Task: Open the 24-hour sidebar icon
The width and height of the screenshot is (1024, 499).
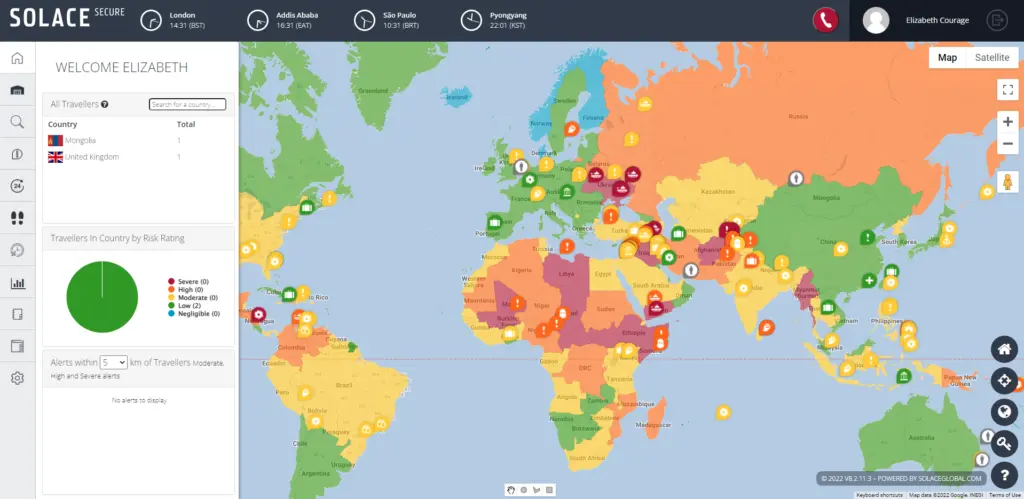Action: pos(18,186)
